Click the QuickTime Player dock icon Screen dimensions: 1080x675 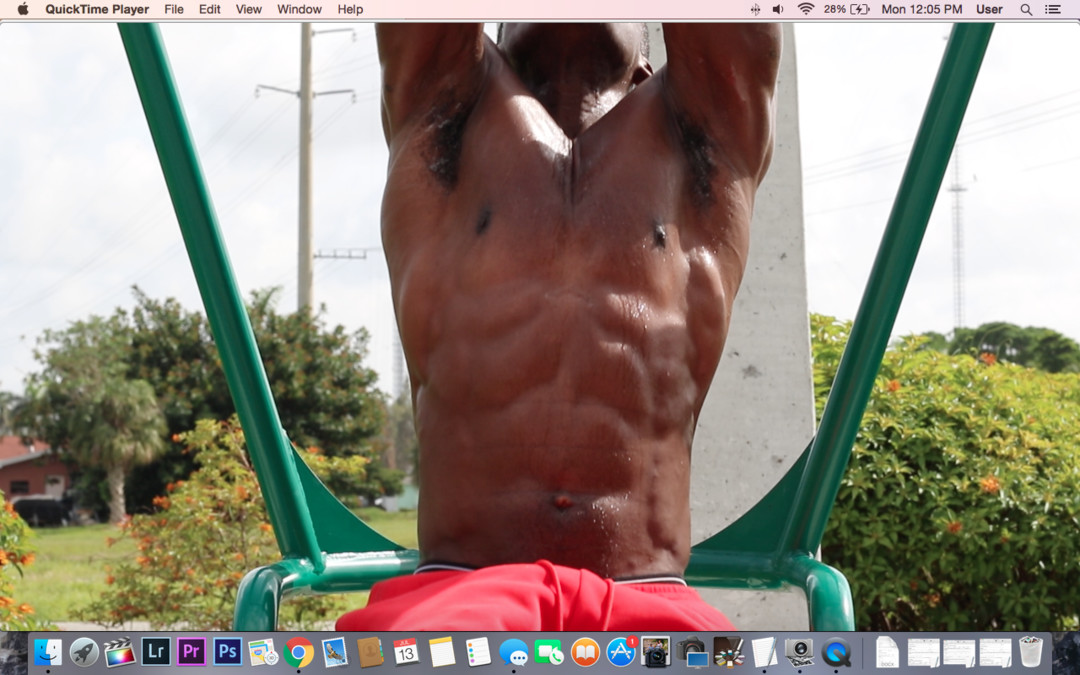click(836, 652)
